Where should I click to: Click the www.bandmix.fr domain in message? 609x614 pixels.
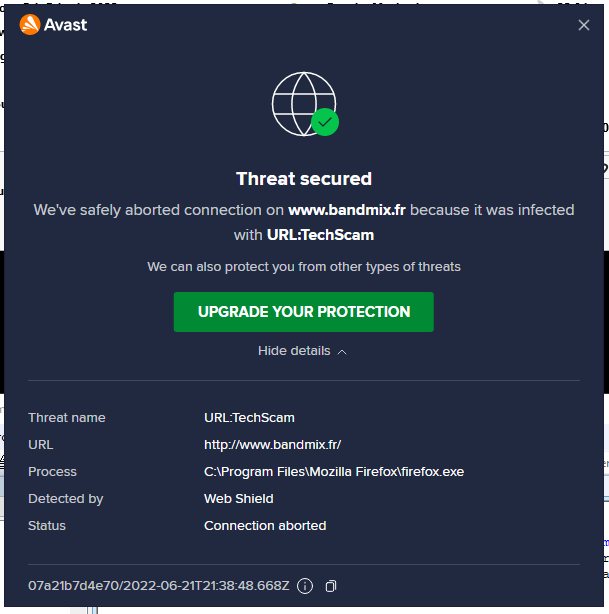(x=347, y=210)
